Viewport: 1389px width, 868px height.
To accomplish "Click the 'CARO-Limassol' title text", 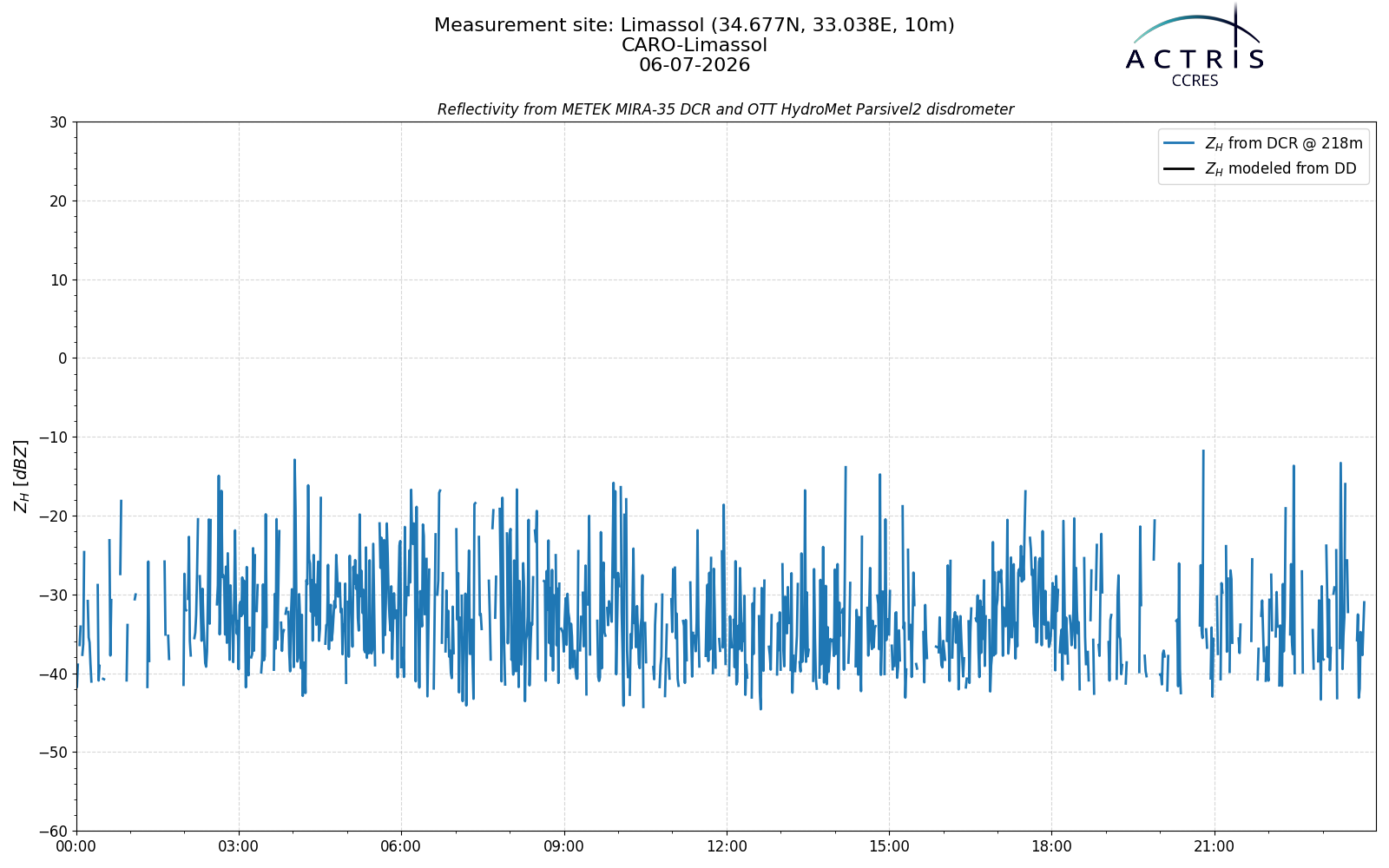I will [694, 45].
